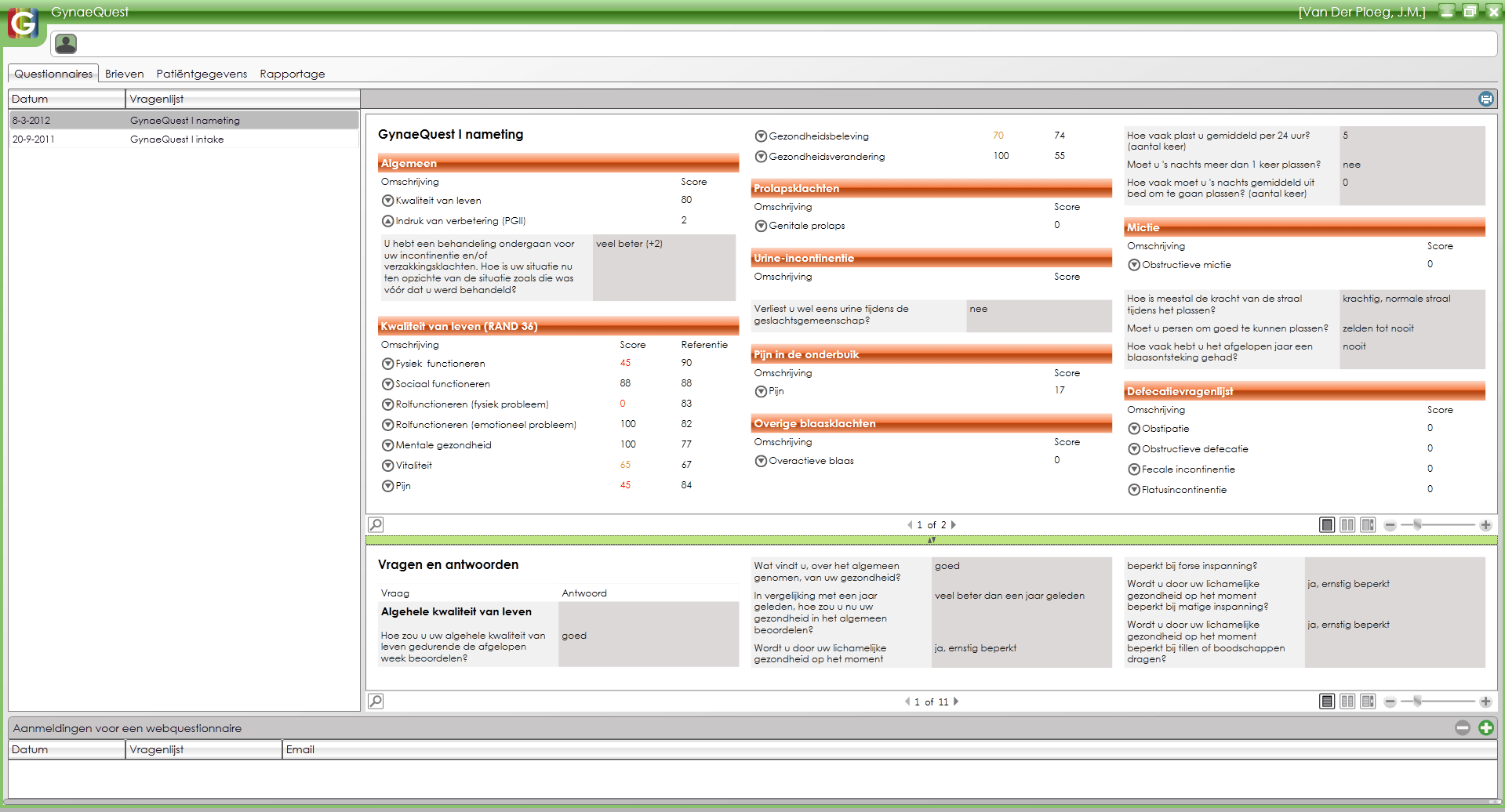Click the green splitter collapse arrows
This screenshot has width=1505, height=812.
pyautogui.click(x=932, y=540)
